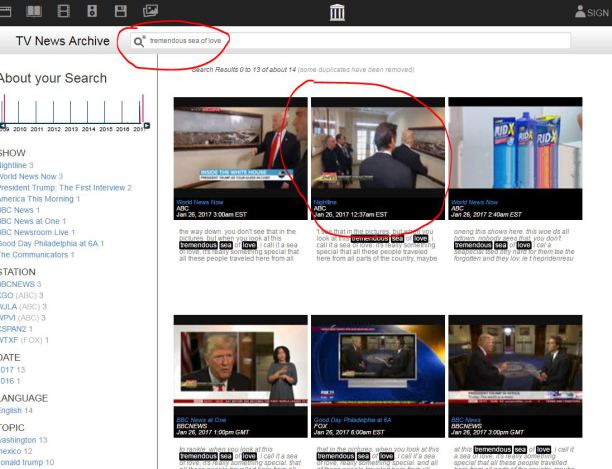The width and height of the screenshot is (612, 469).
Task: Filter by date 2017
Action: [7, 370]
